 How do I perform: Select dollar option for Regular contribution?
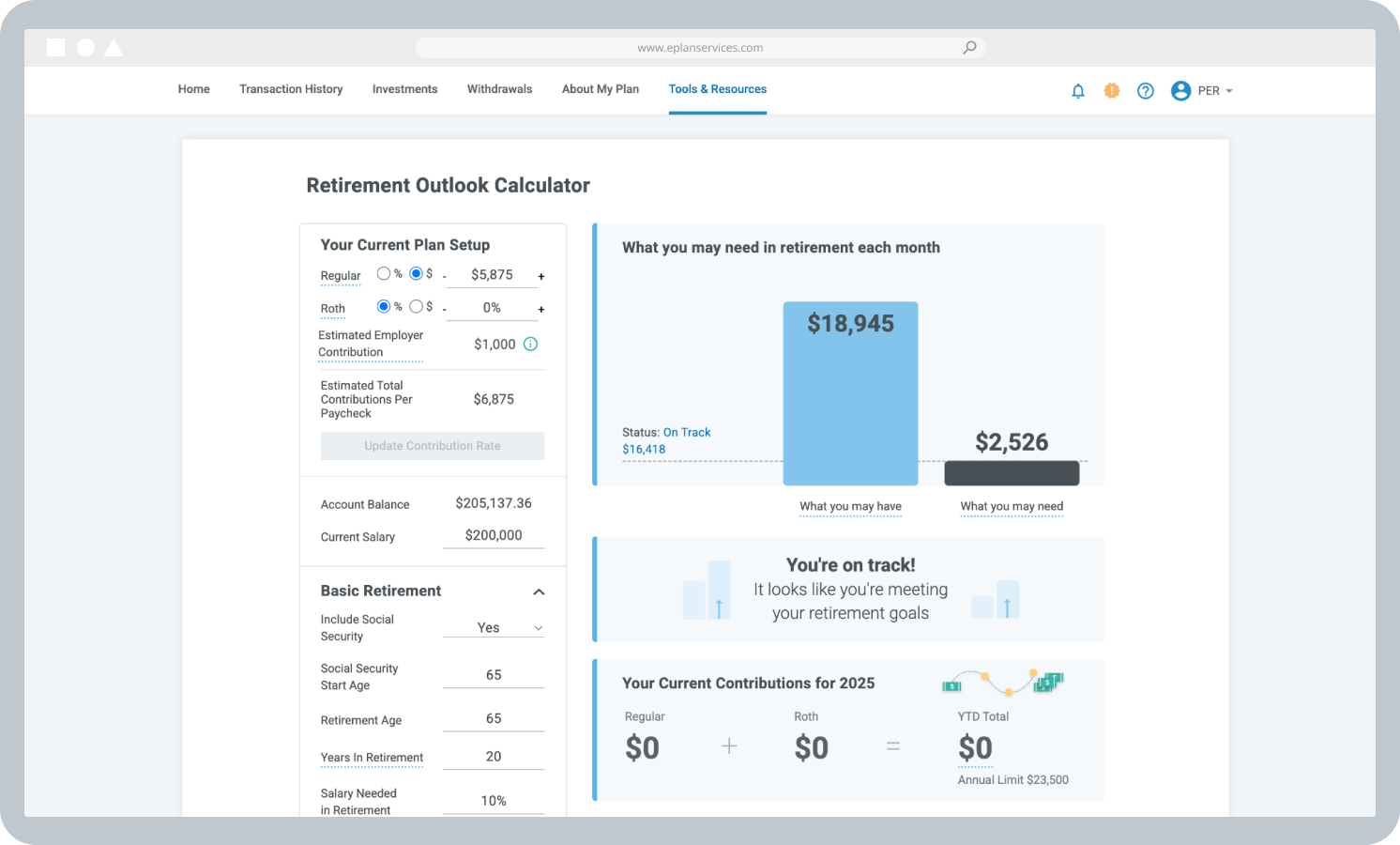tap(416, 274)
